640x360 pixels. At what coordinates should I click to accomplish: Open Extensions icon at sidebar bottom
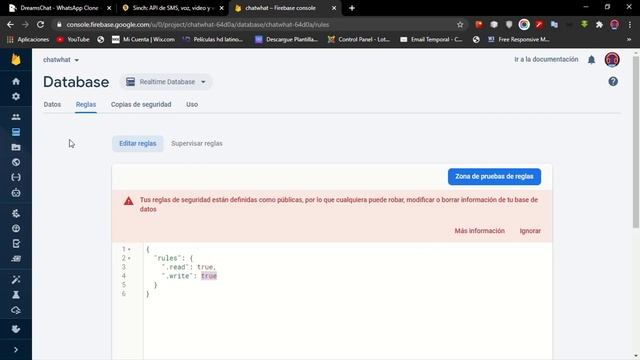(x=16, y=329)
